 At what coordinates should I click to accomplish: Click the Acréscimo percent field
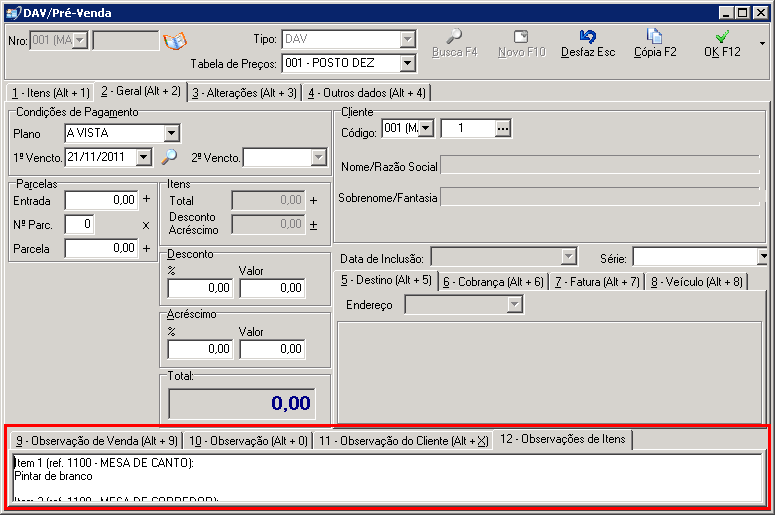pos(200,349)
